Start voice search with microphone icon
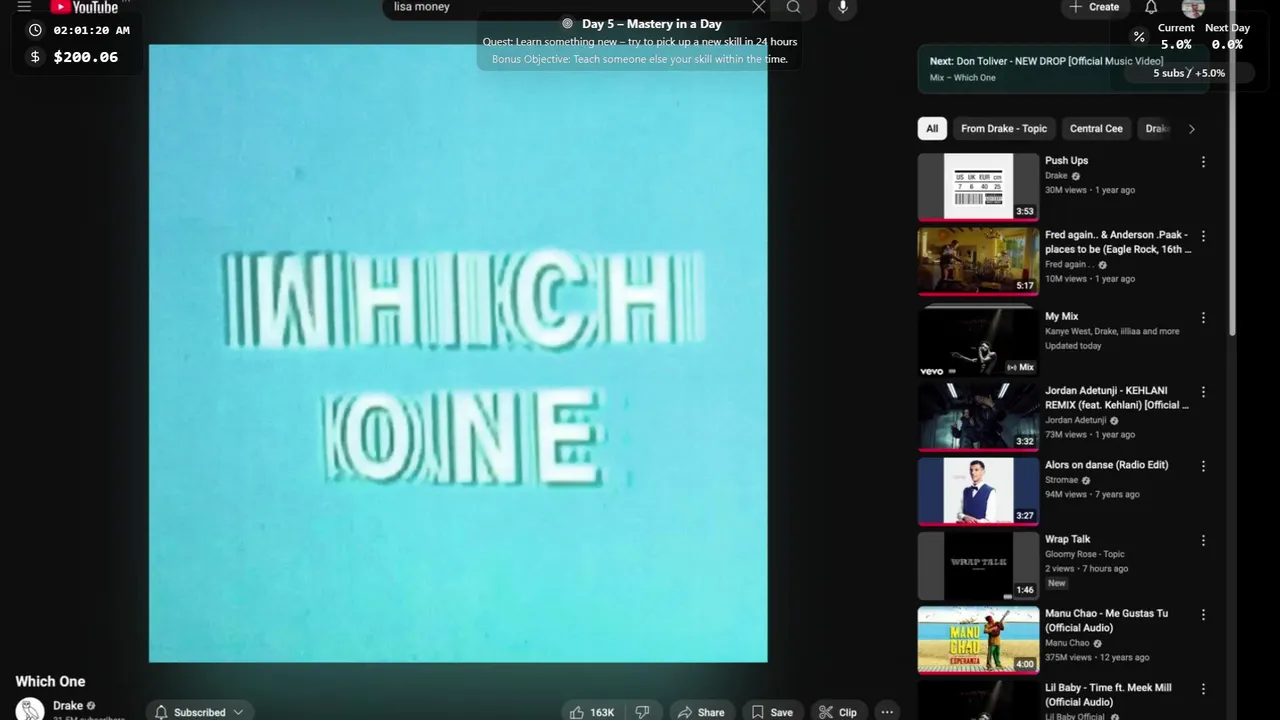The width and height of the screenshot is (1280, 720). click(843, 7)
